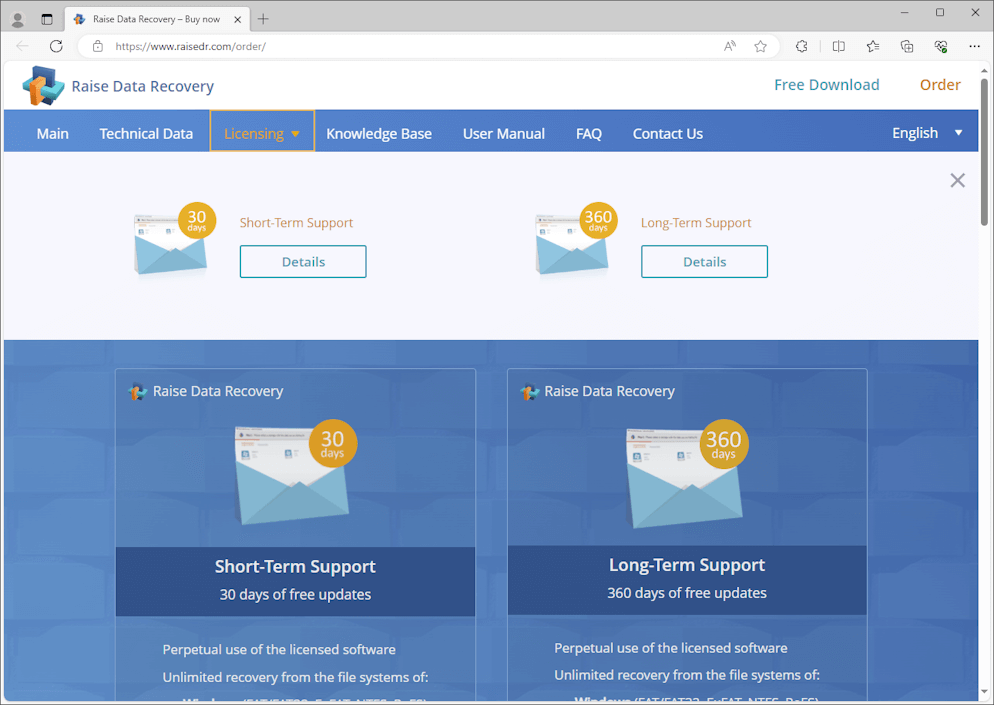Open Browser essentials heart icon
994x705 pixels.
click(x=941, y=46)
